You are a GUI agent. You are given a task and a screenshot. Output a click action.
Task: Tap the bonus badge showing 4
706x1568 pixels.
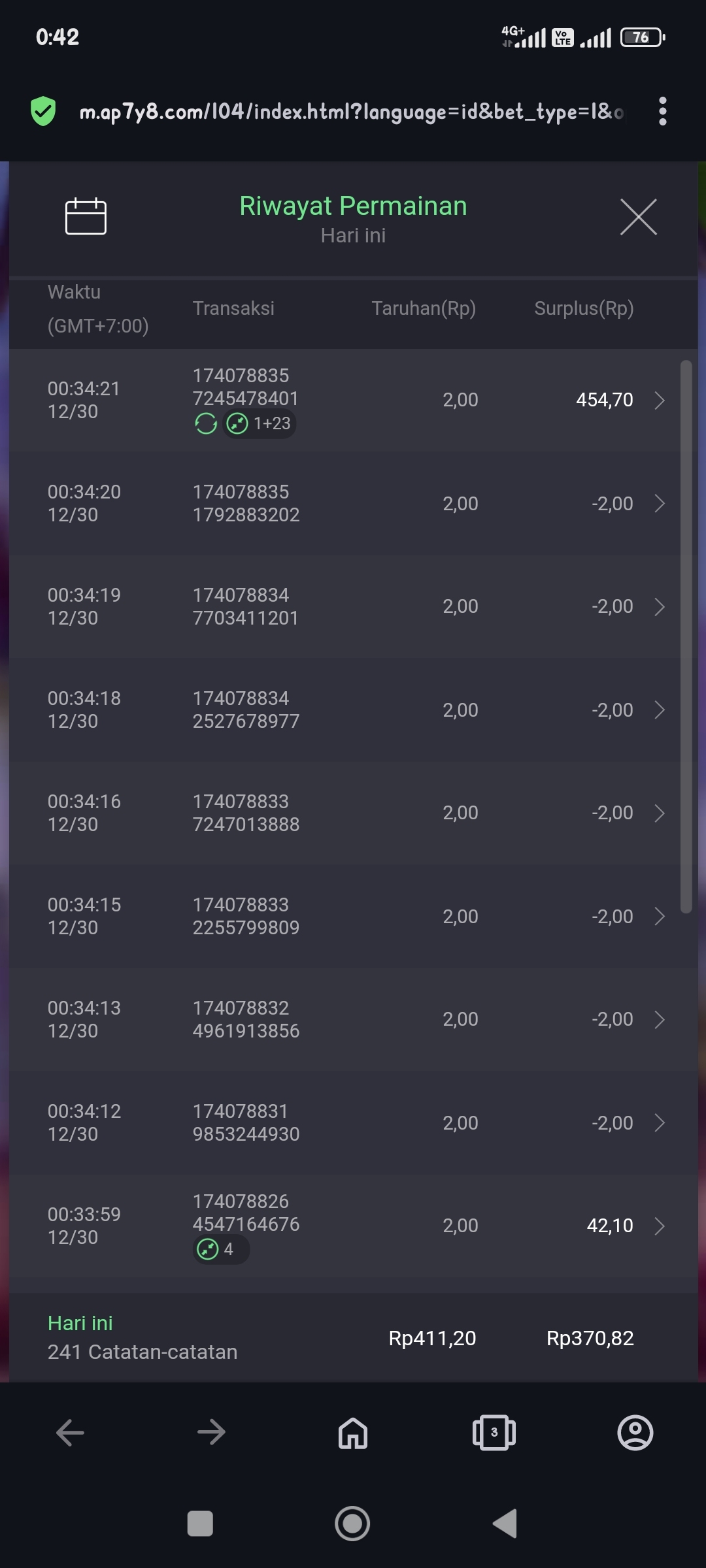[220, 1250]
